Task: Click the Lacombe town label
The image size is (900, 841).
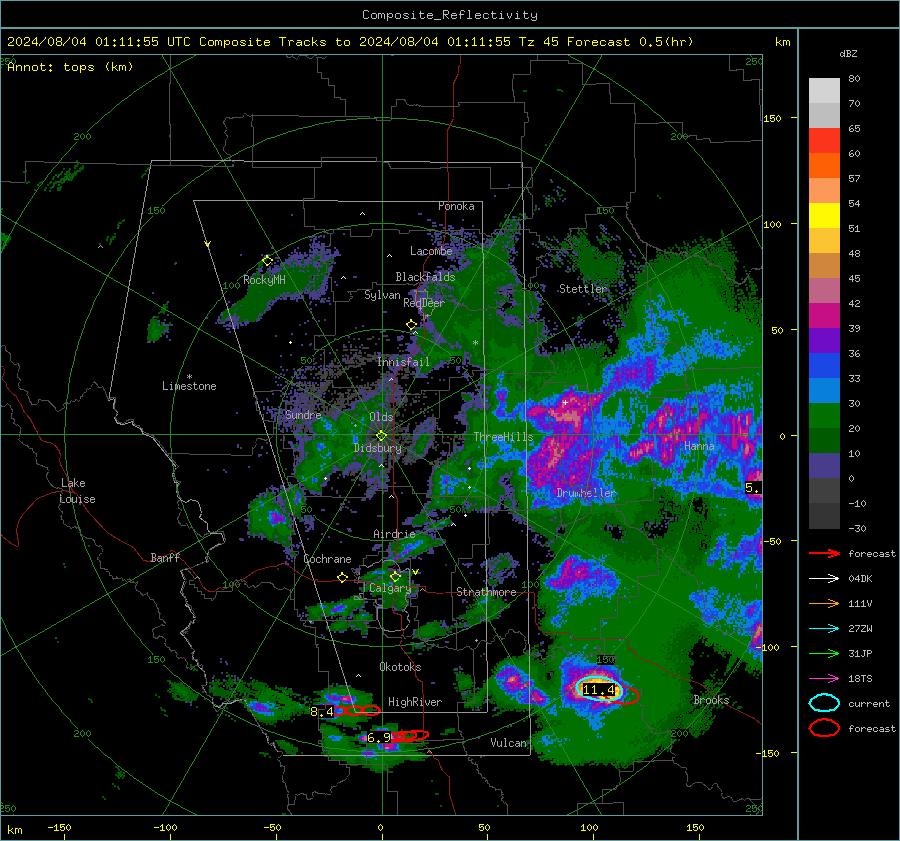Action: (431, 251)
